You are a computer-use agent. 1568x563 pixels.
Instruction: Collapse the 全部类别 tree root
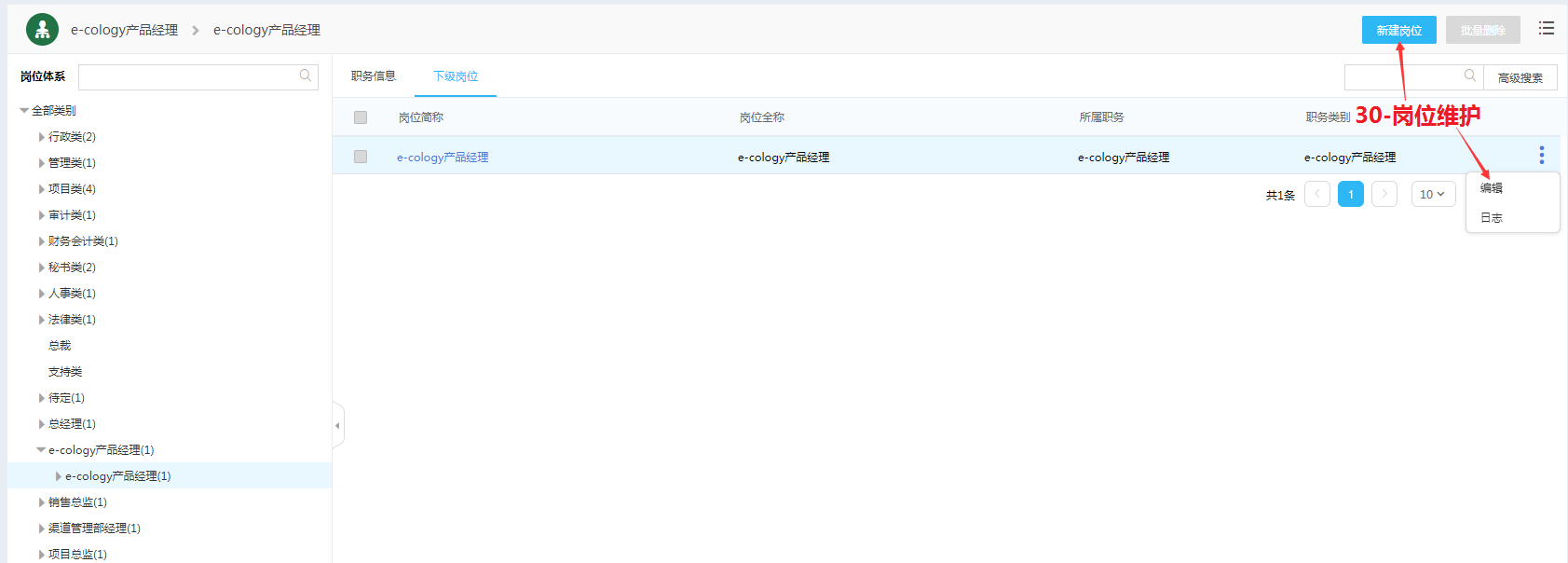[24, 111]
